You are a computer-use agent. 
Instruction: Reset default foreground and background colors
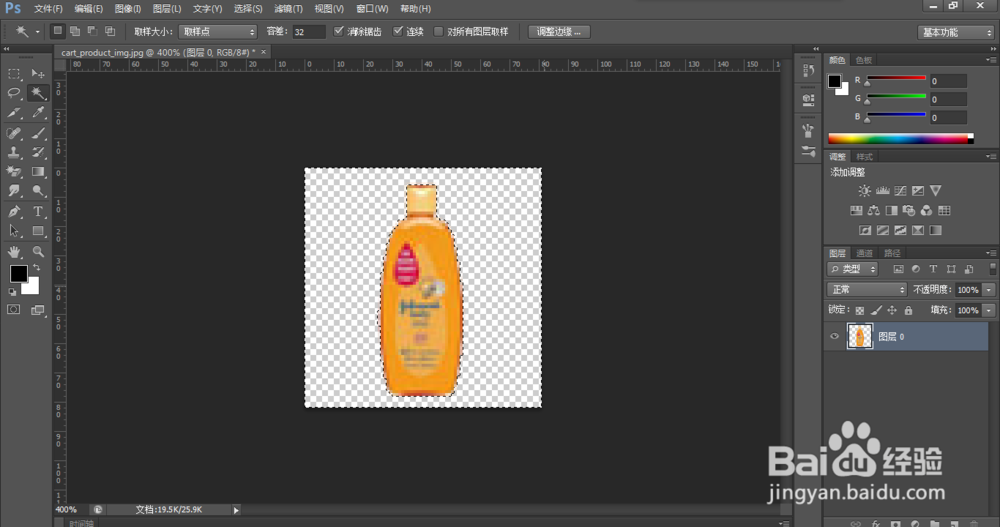12,292
